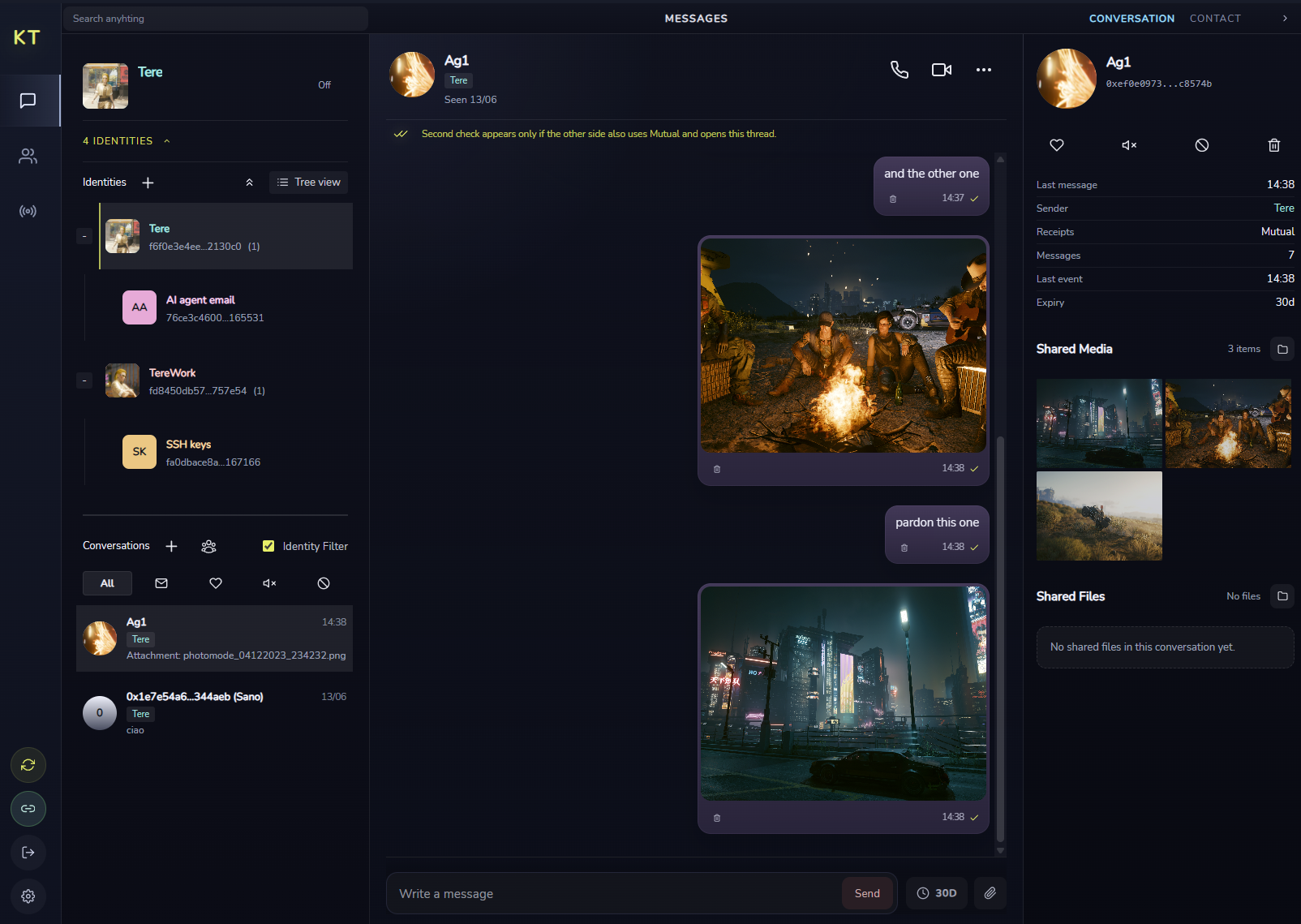Filter conversations by favorites heart
This screenshot has height=924, width=1301.
tap(216, 583)
